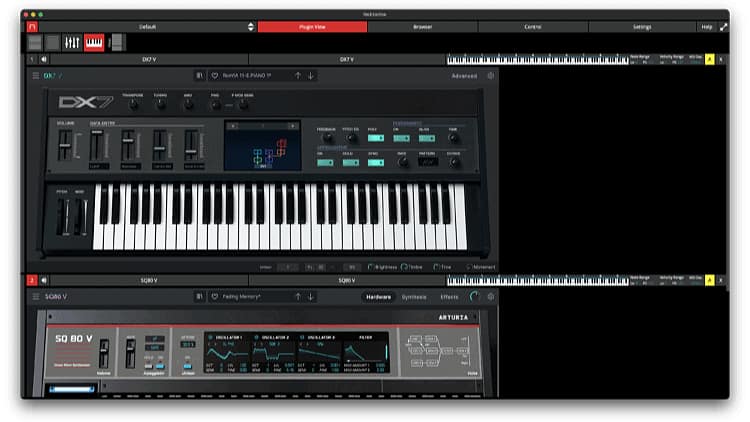Switch to the Browser tab

tap(423, 27)
